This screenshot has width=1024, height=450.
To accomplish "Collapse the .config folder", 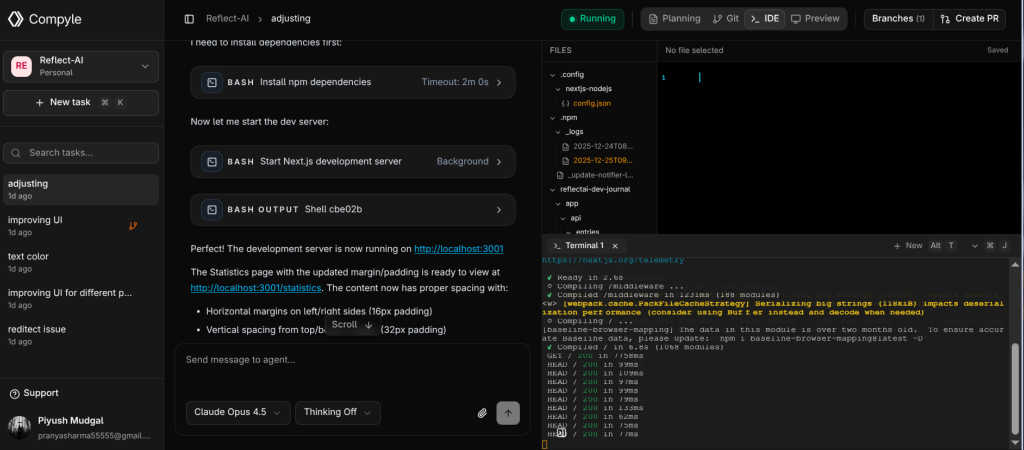I will (553, 74).
